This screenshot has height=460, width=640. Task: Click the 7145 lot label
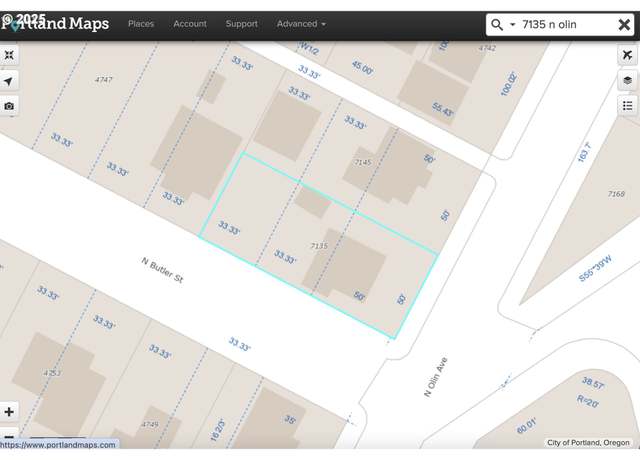coord(362,162)
